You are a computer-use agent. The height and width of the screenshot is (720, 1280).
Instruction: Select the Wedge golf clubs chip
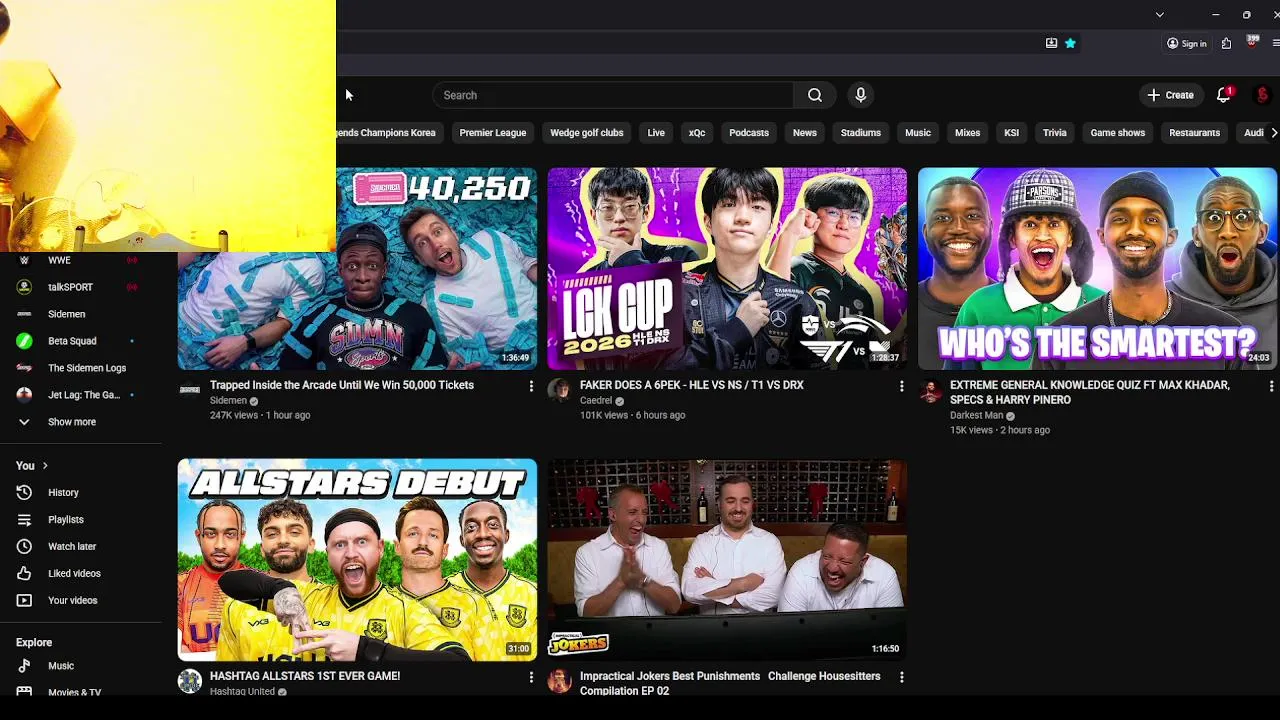tap(586, 133)
